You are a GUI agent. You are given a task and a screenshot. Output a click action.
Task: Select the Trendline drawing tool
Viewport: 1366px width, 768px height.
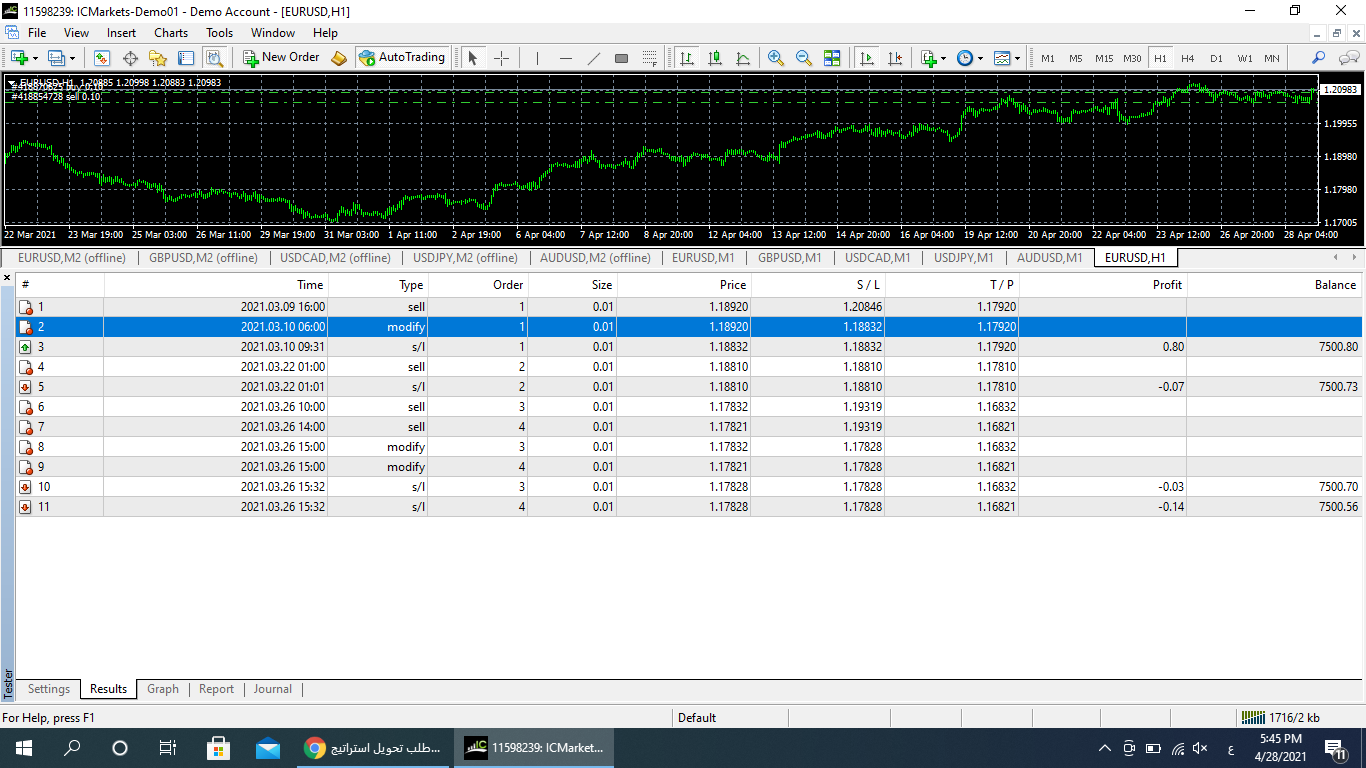pyautogui.click(x=593, y=58)
